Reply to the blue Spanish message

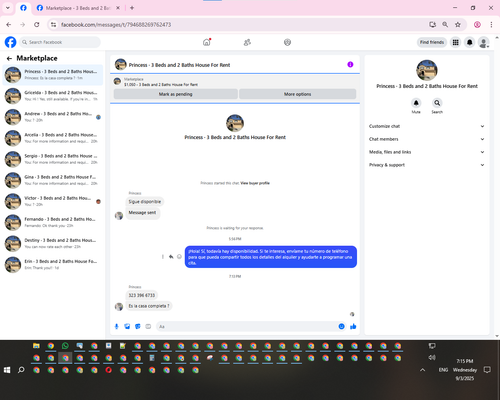[x=171, y=257]
